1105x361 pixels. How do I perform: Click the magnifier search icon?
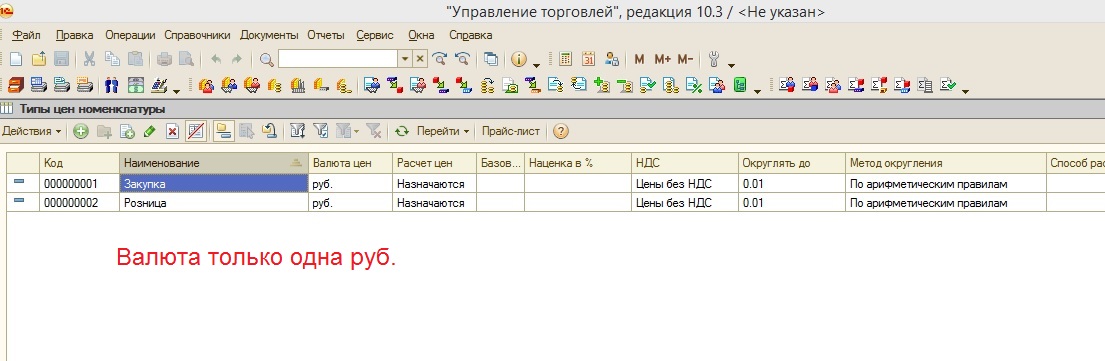point(267,59)
